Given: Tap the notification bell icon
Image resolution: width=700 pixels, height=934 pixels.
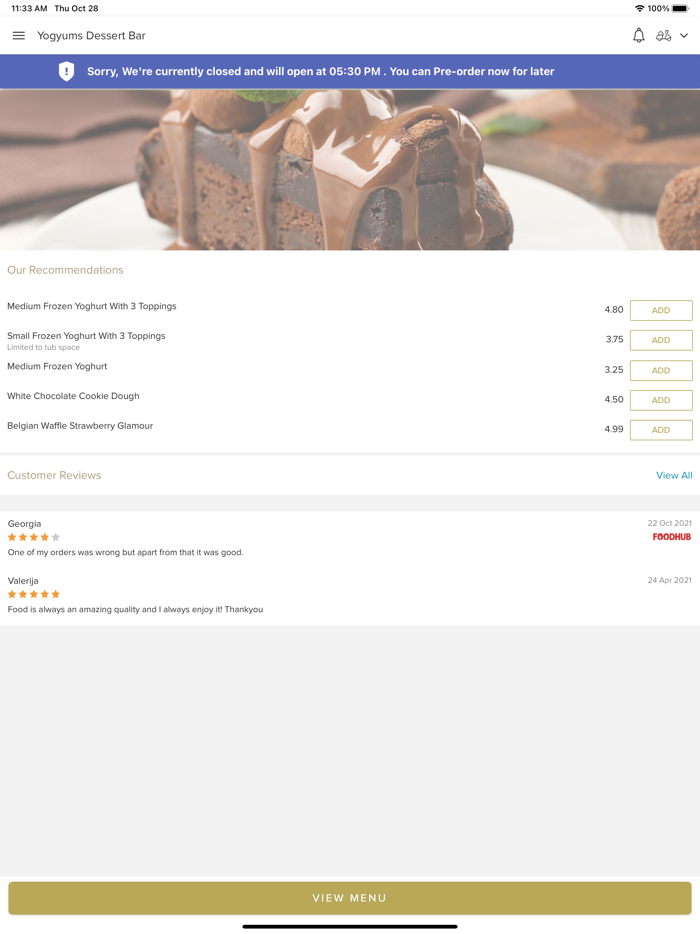Looking at the screenshot, I should (639, 36).
